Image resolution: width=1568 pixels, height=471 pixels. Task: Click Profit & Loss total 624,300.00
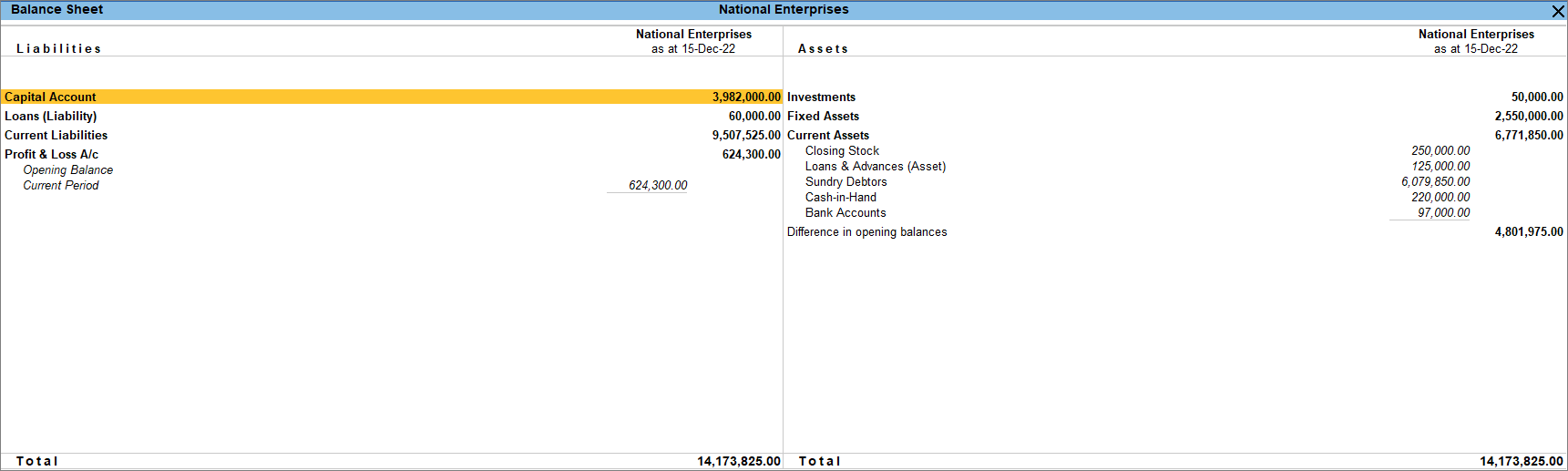tap(751, 154)
